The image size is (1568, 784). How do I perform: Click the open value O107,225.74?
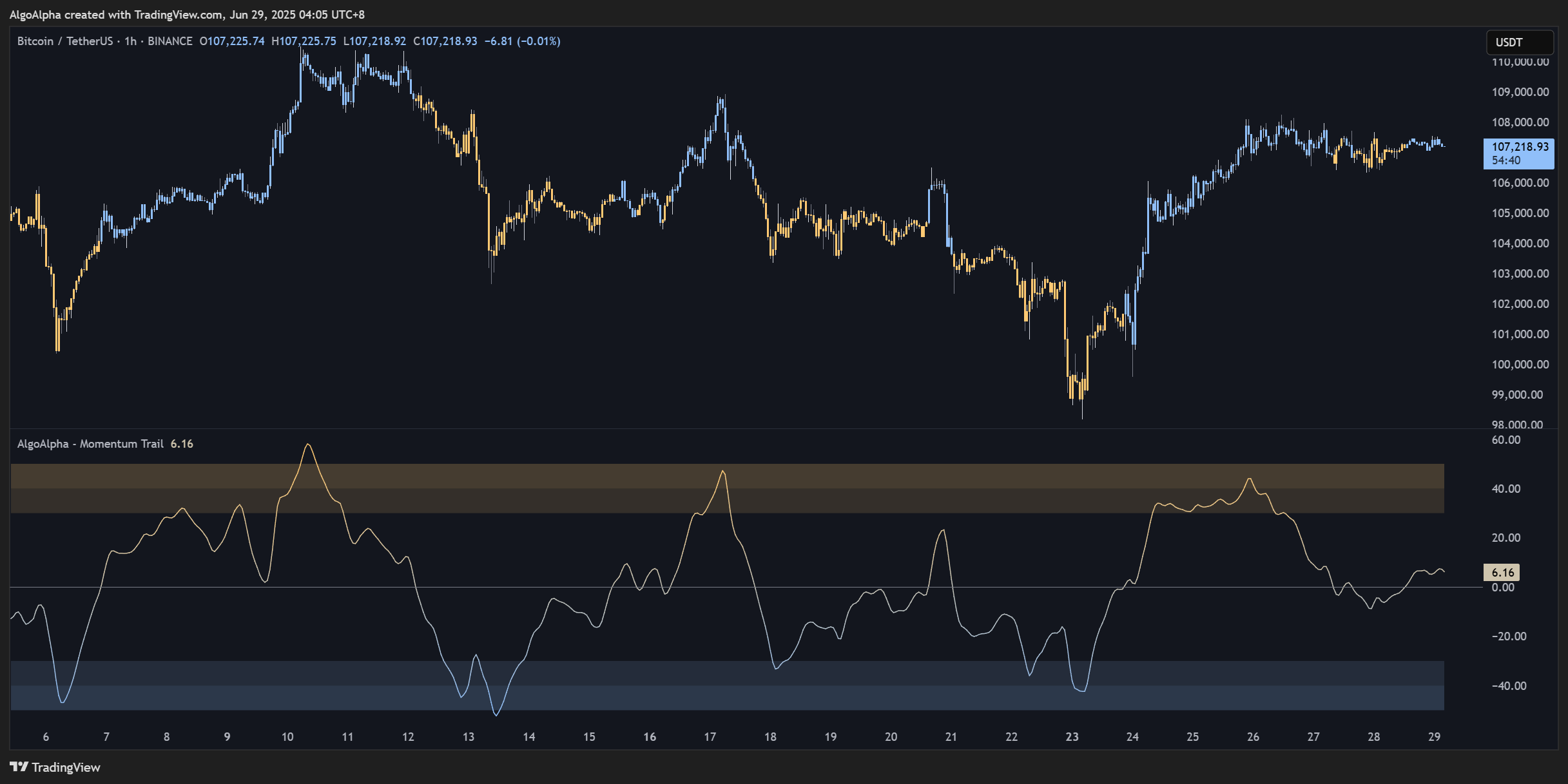pos(232,41)
